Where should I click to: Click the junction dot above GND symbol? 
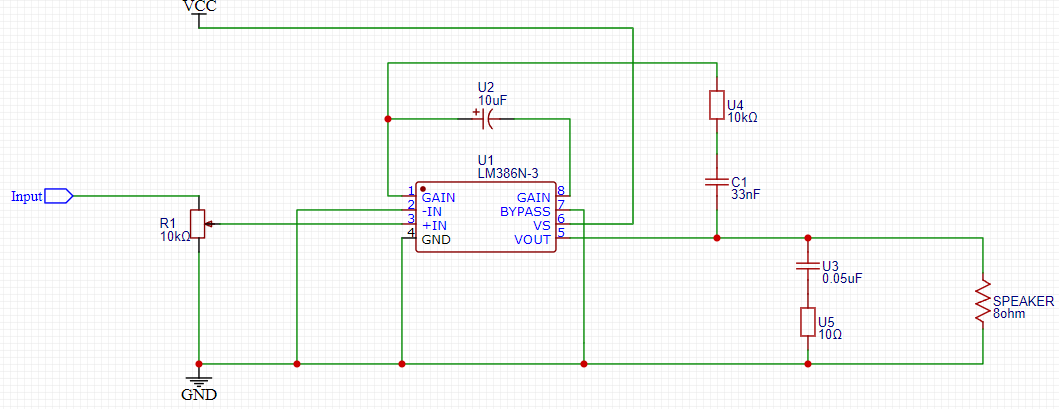pyautogui.click(x=199, y=364)
